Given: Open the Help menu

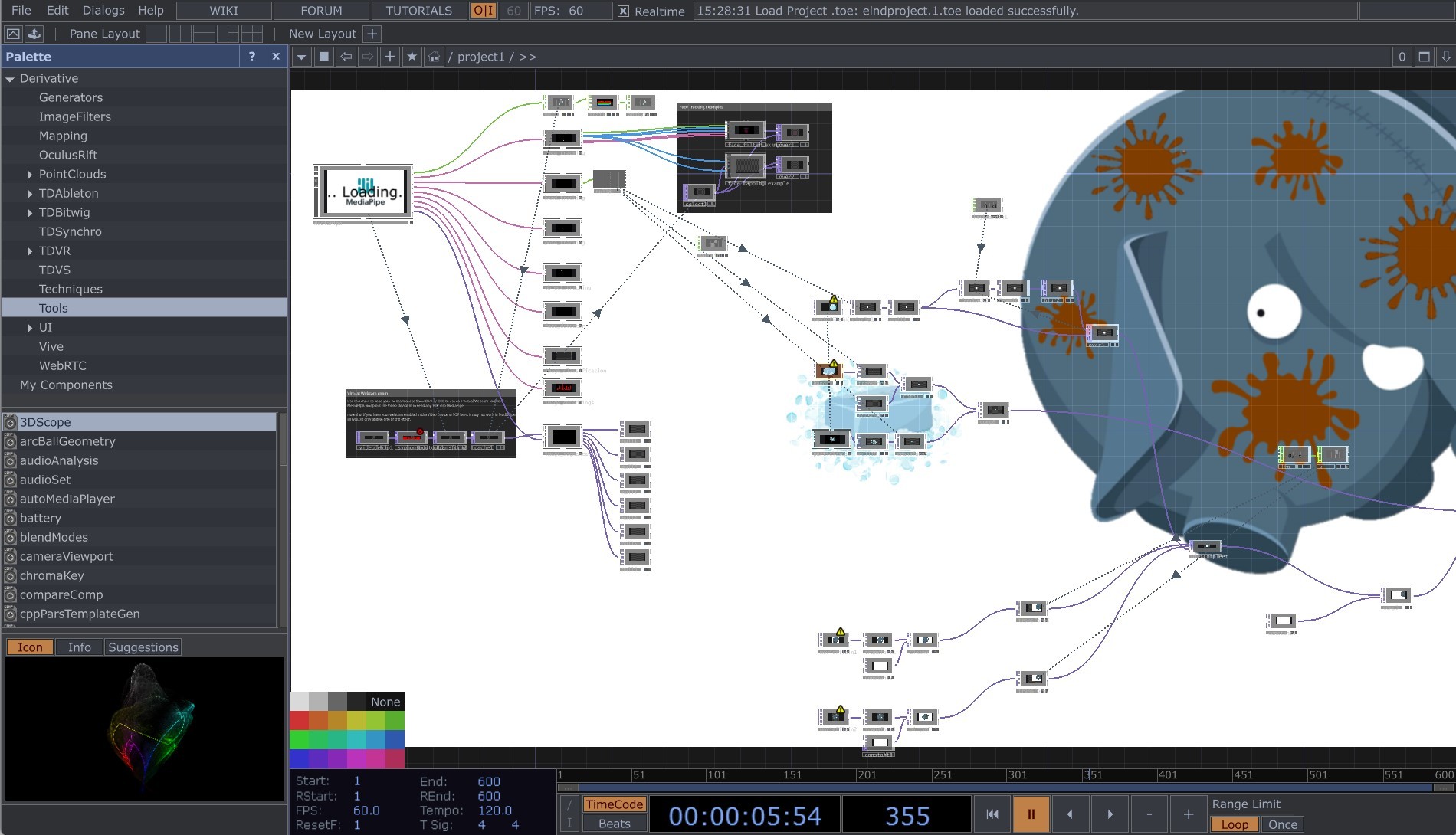Looking at the screenshot, I should click(151, 11).
